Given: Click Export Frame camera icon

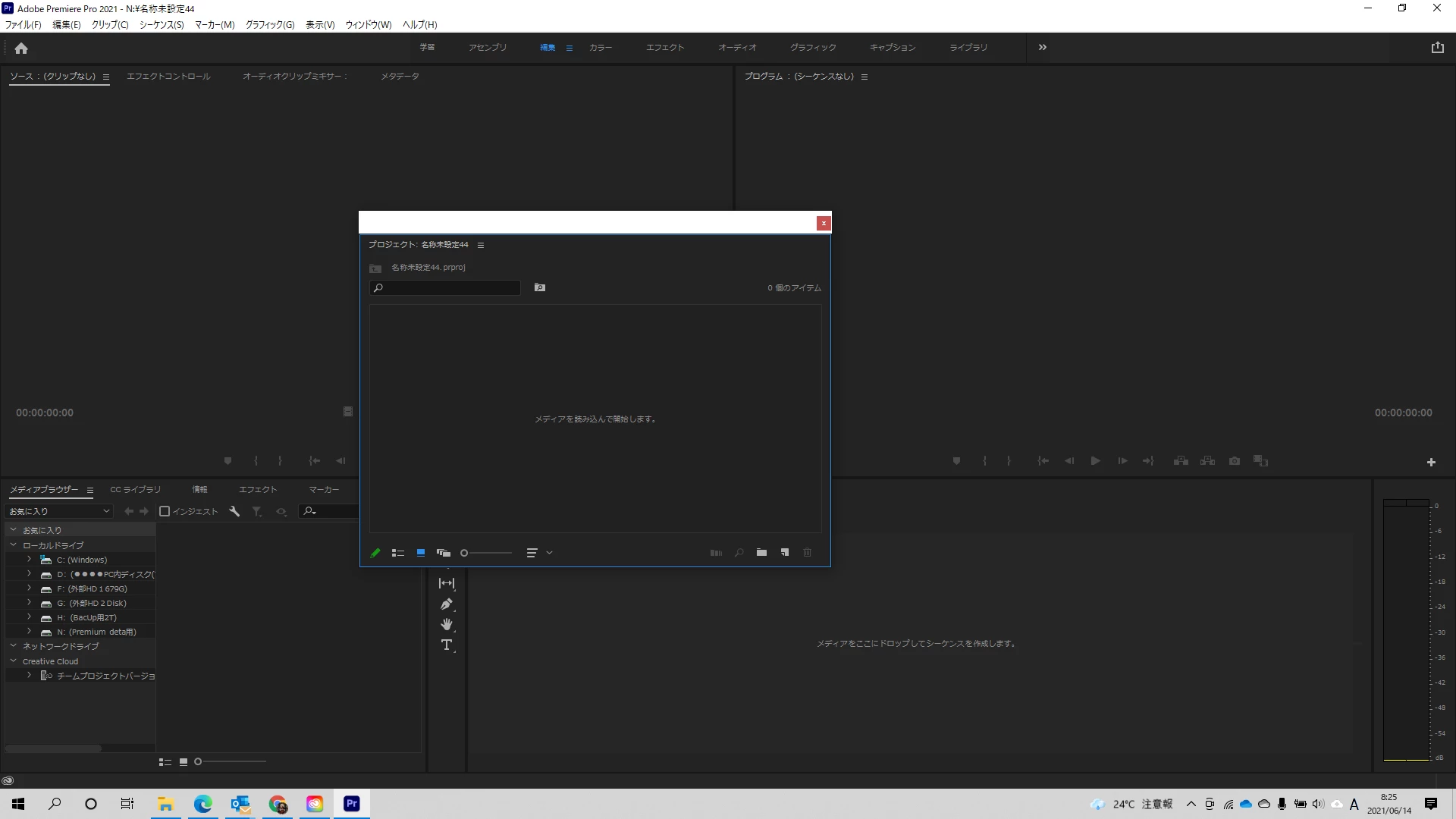Looking at the screenshot, I should tap(1235, 461).
